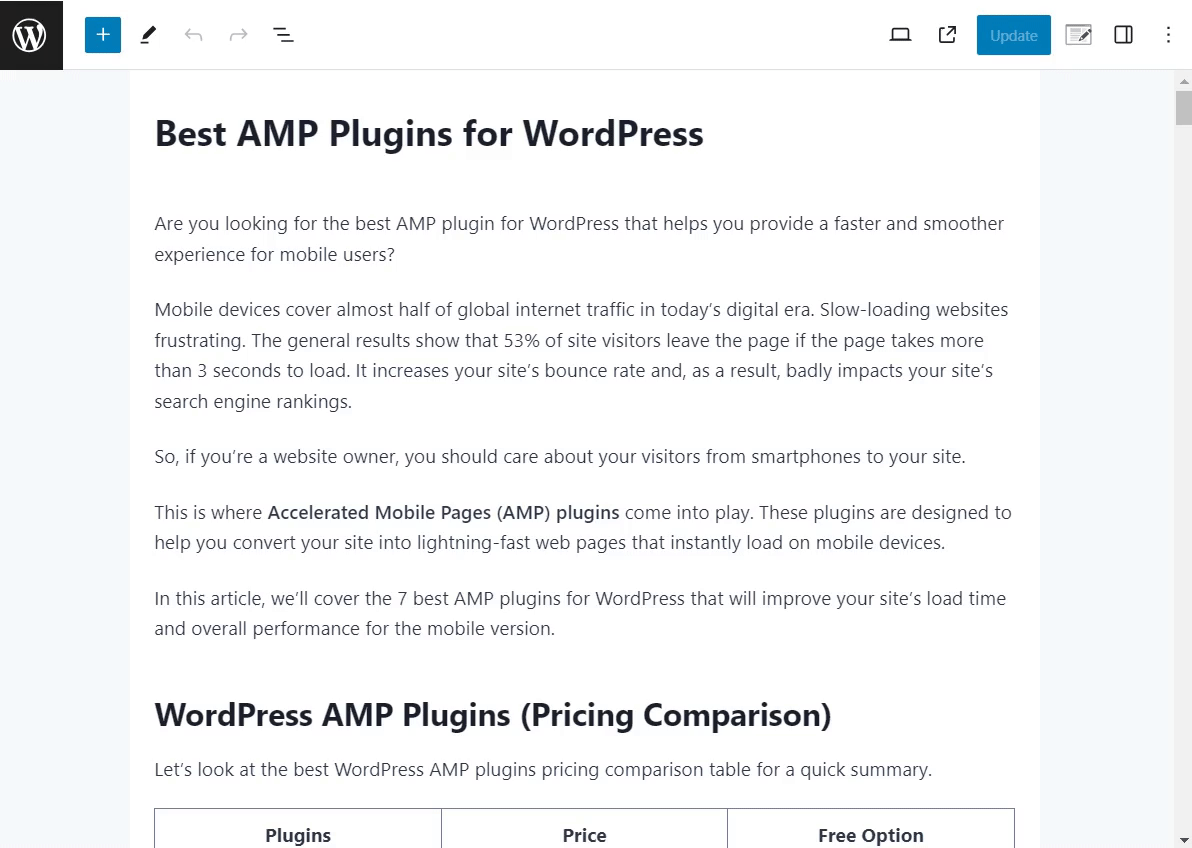Click the paragraph starting 'So, if you're a website owner'

click(x=560, y=456)
